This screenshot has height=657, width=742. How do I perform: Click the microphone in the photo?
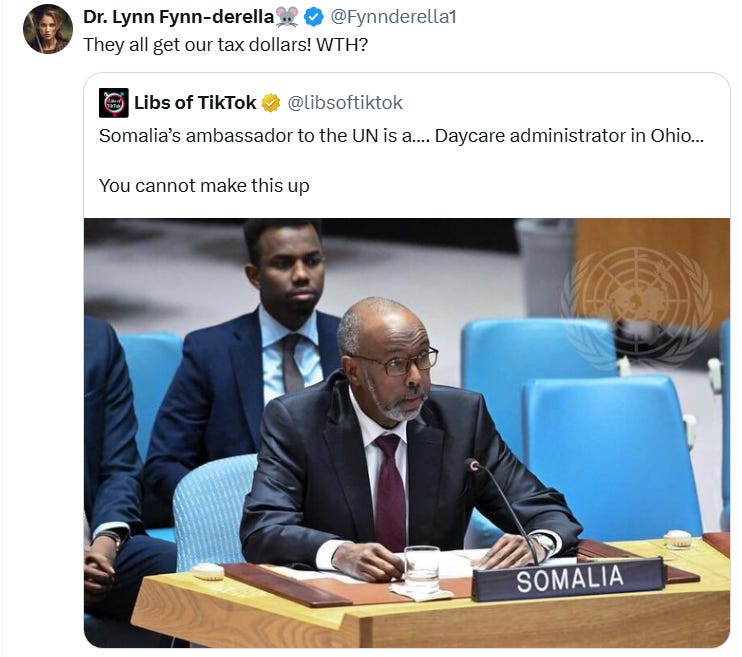tap(503, 509)
